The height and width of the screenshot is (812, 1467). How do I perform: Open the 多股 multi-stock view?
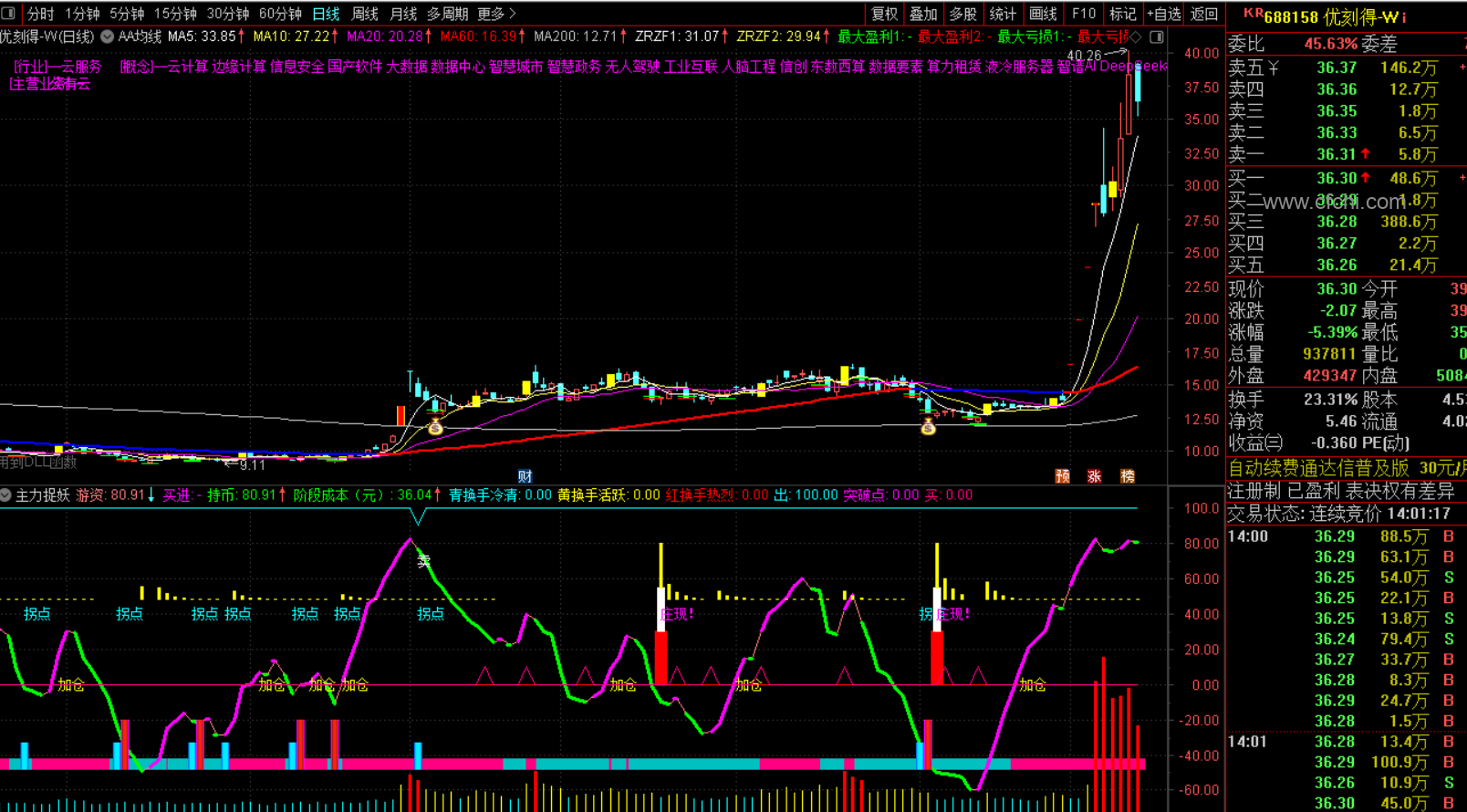pos(963,14)
